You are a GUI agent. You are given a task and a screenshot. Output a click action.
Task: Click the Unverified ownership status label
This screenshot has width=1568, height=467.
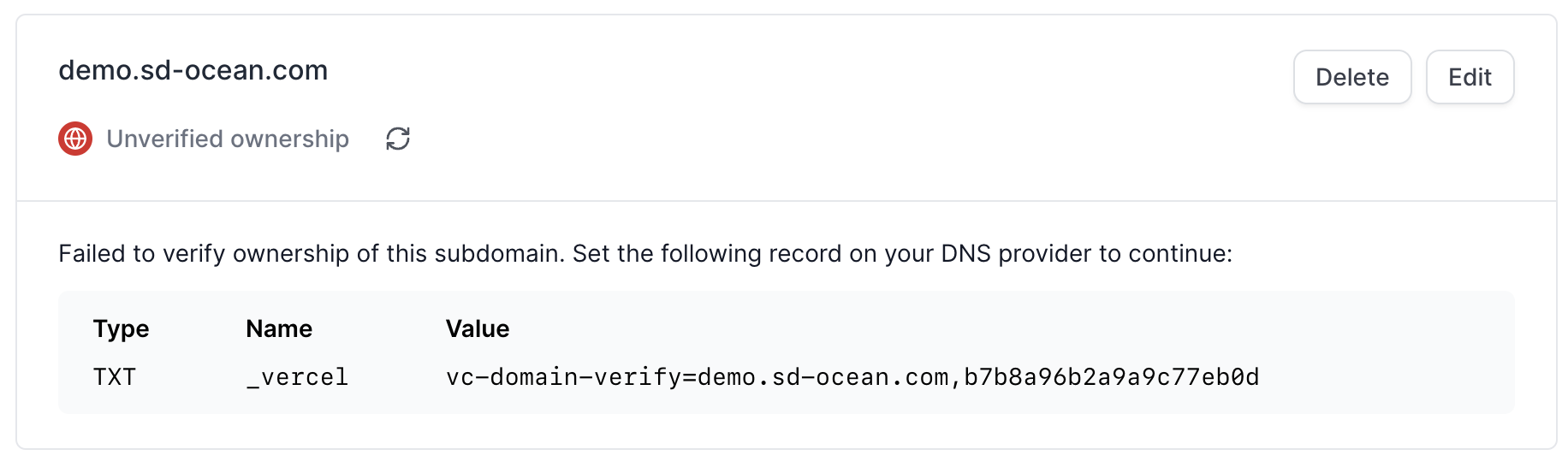228,139
